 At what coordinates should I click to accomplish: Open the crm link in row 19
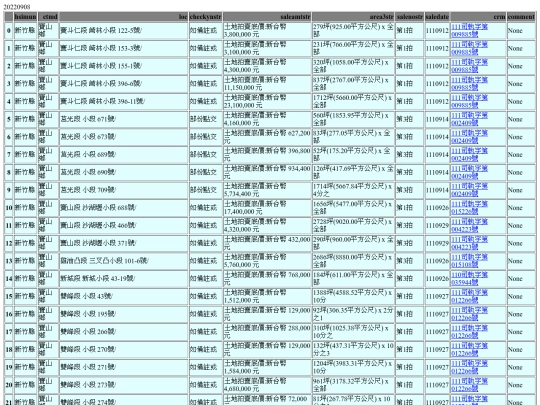469,367
